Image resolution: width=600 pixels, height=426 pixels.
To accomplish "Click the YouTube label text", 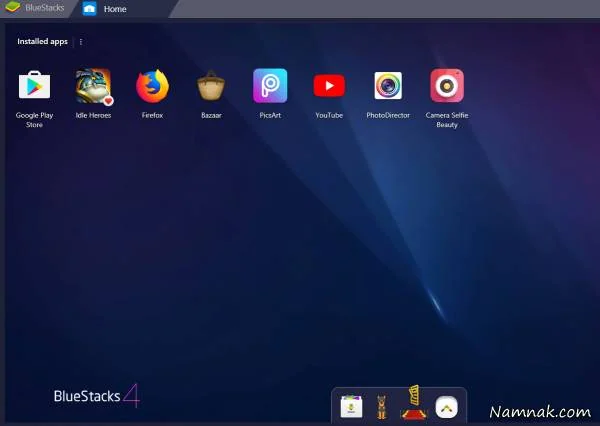I will pos(329,115).
